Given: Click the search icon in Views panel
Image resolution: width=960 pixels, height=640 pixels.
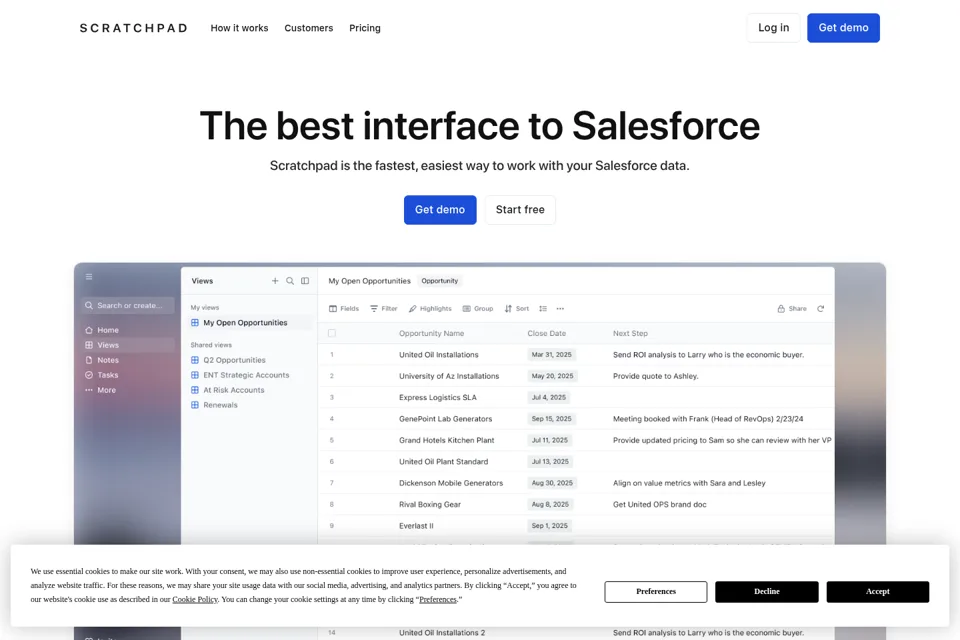Looking at the screenshot, I should (x=290, y=281).
